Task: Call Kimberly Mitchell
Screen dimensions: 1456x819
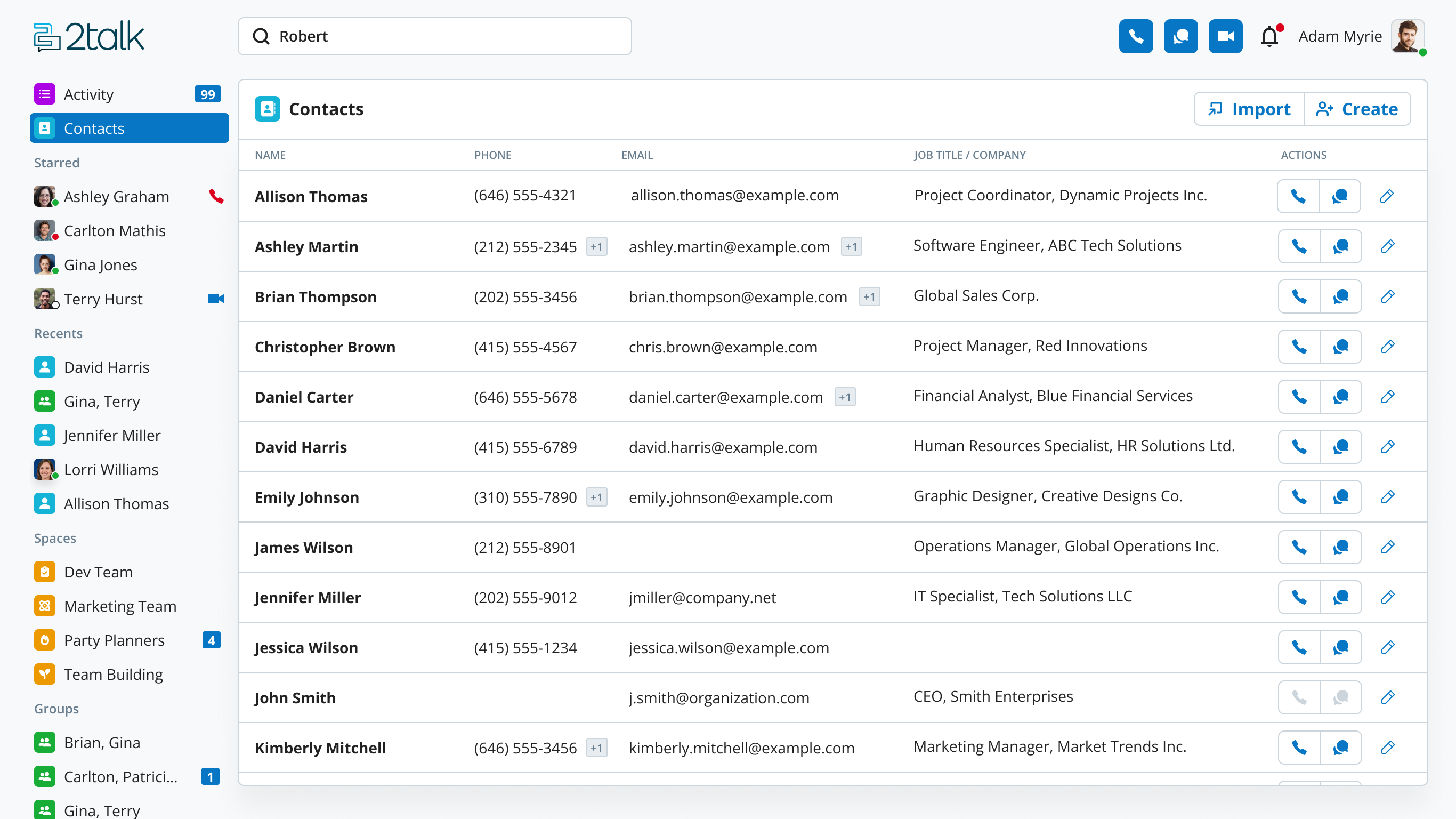Action: point(1299,747)
